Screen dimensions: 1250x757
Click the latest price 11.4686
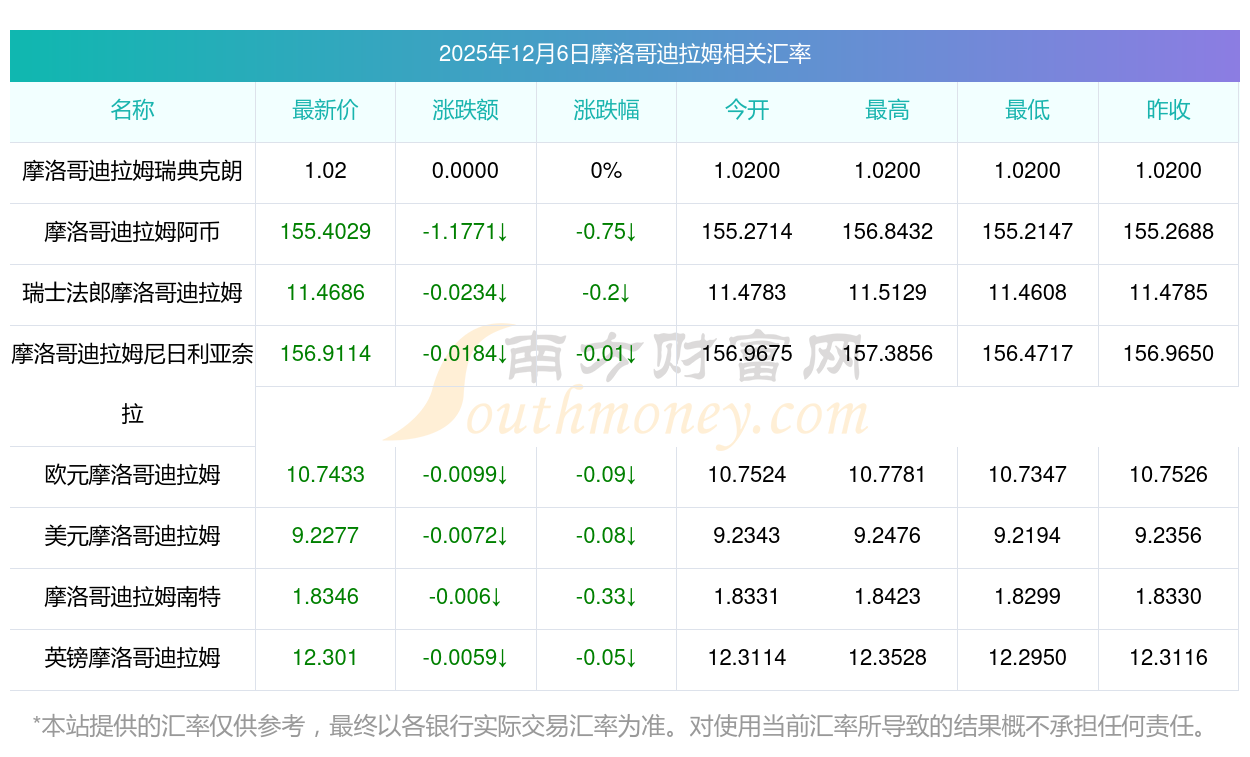coord(326,293)
